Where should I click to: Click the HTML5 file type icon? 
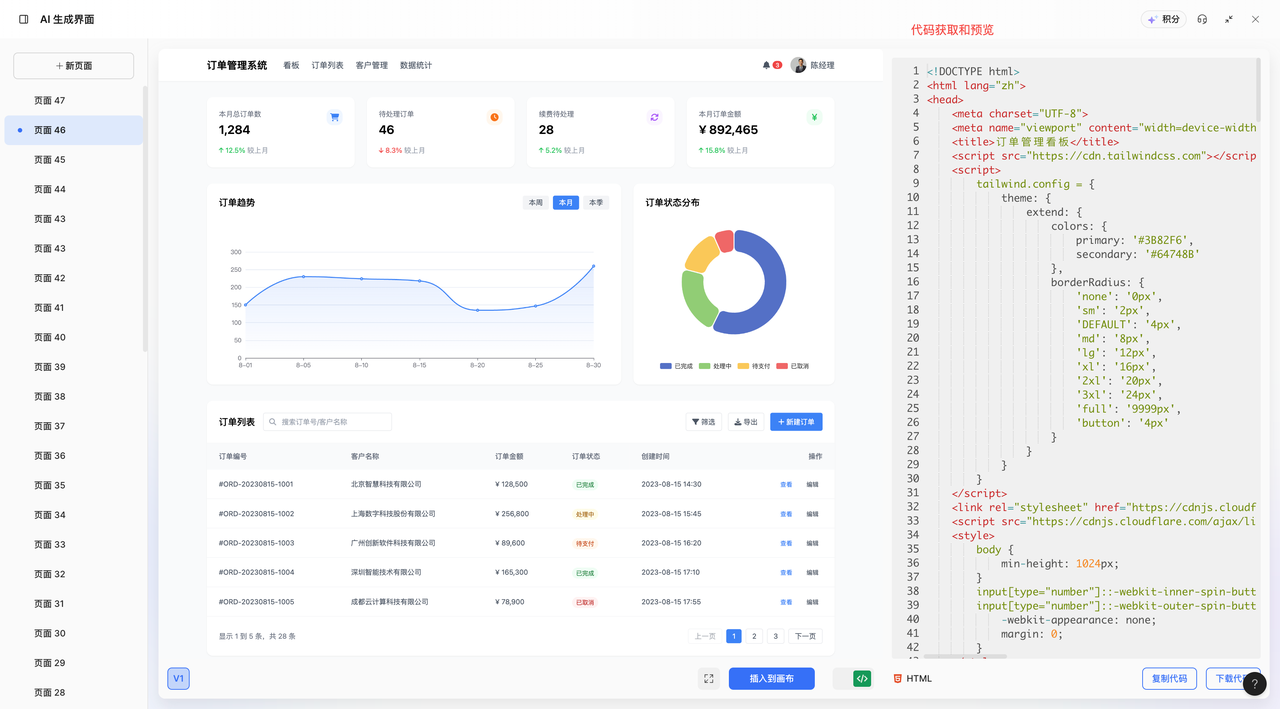coord(897,678)
